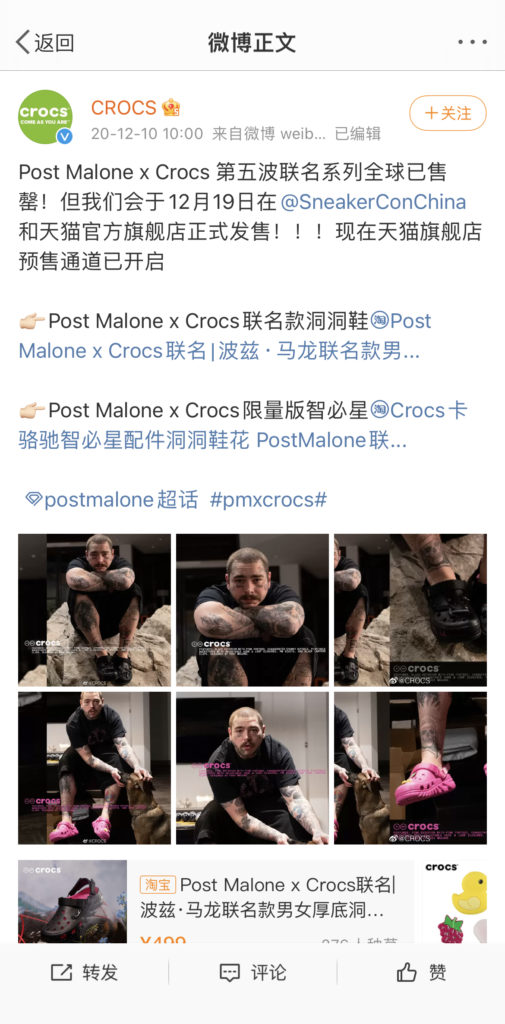The height and width of the screenshot is (1024, 505).
Task: Open the Taobao link for Post Malone clogs
Action: 227,336
